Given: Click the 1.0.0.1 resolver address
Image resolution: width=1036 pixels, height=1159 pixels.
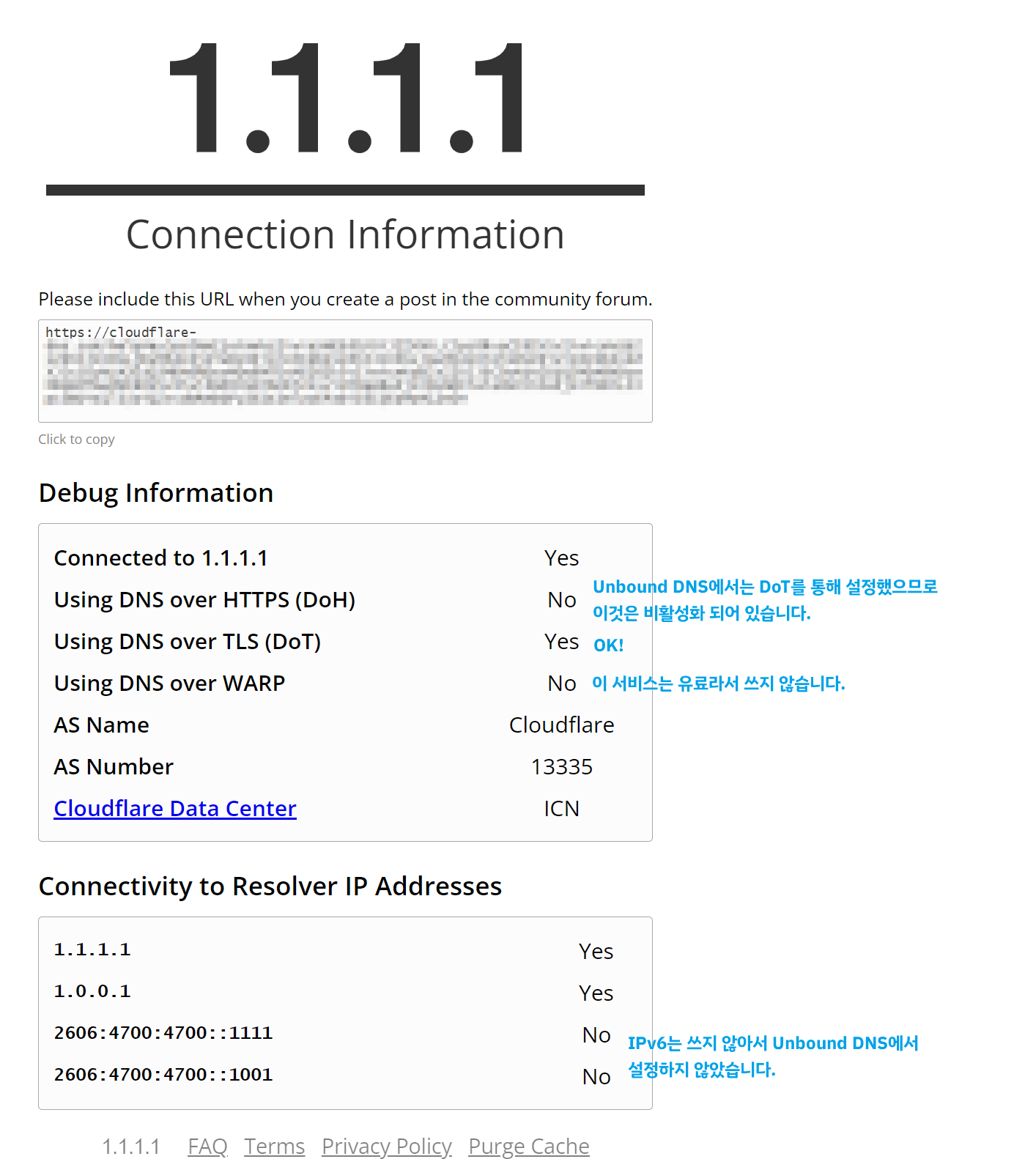Looking at the screenshot, I should 92,991.
